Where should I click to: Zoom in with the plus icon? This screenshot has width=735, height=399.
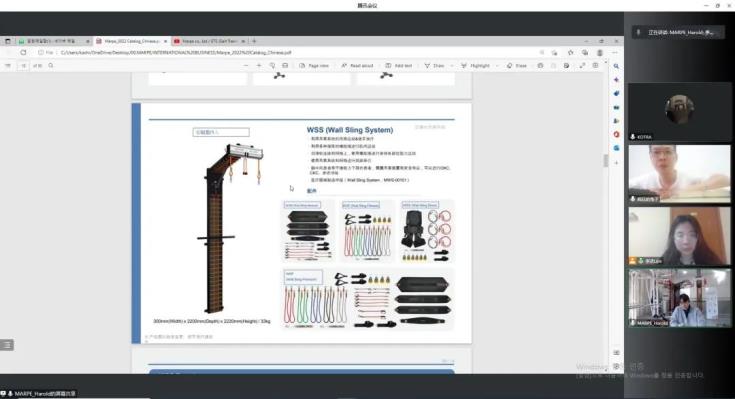[259, 66]
